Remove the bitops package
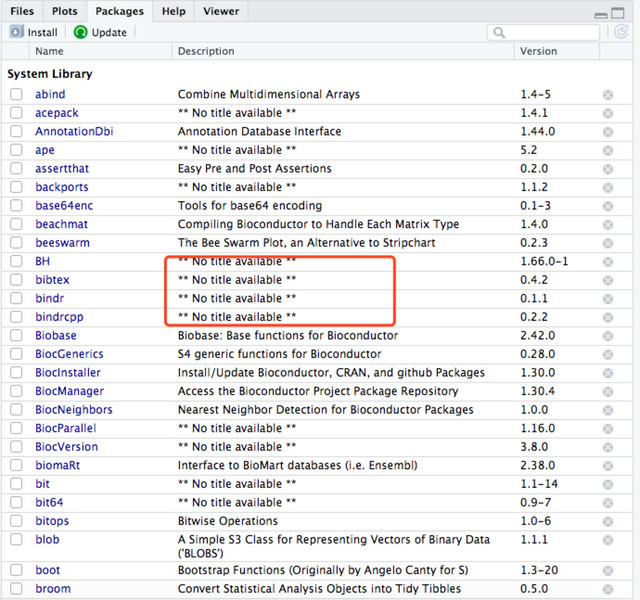The image size is (640, 600). (608, 522)
